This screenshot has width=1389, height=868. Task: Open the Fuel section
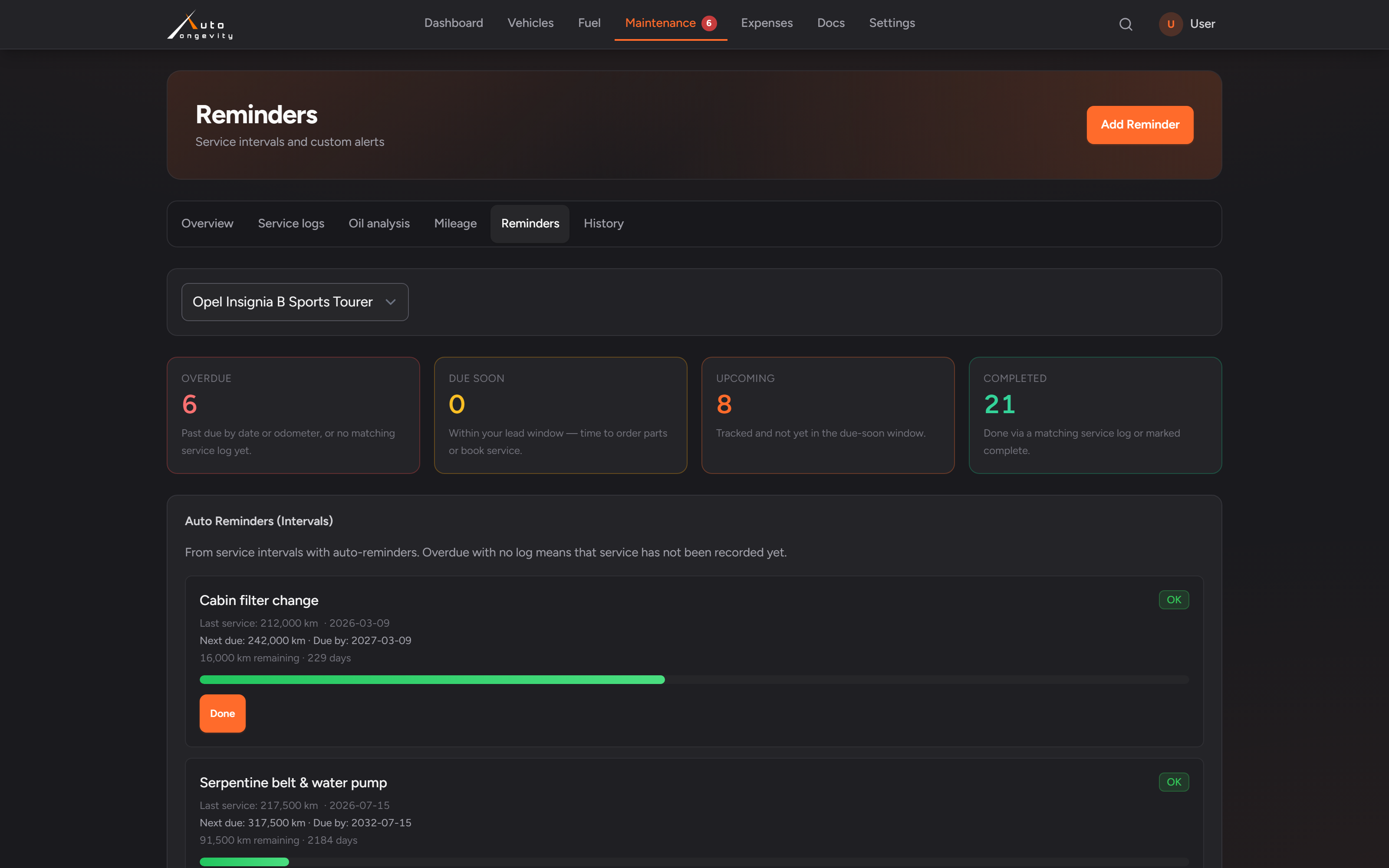[x=589, y=23]
